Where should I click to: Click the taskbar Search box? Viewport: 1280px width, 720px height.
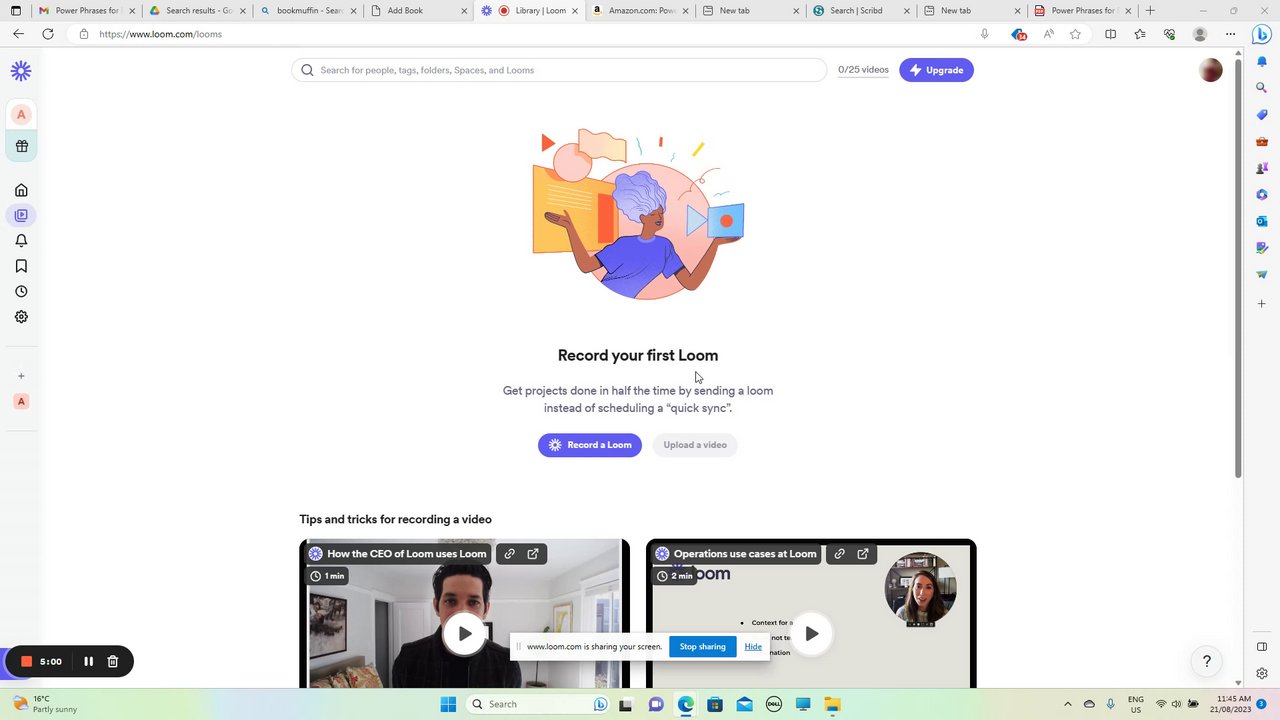(540, 704)
